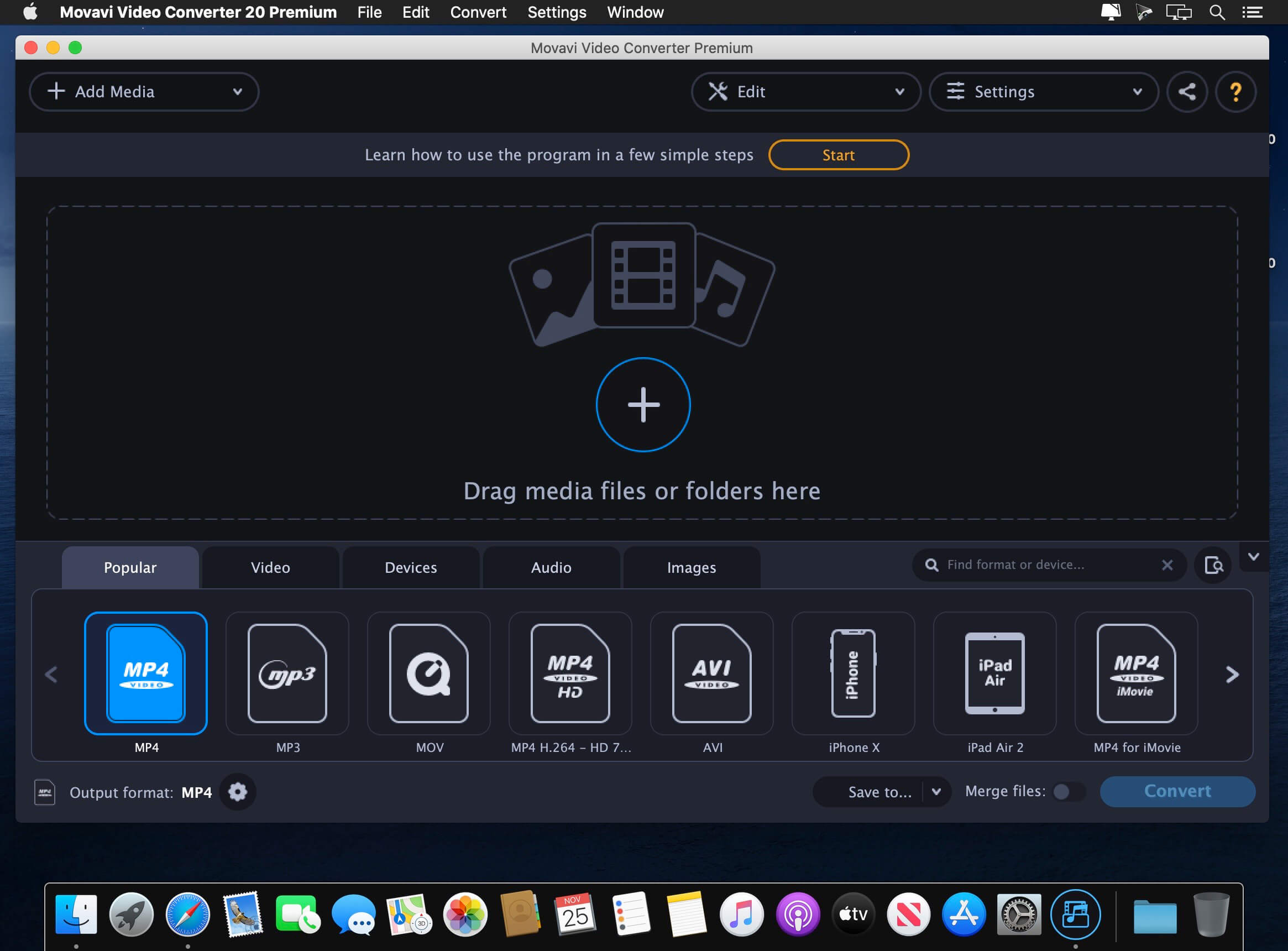Click the Convert button
This screenshot has height=951, width=1288.
click(1177, 791)
